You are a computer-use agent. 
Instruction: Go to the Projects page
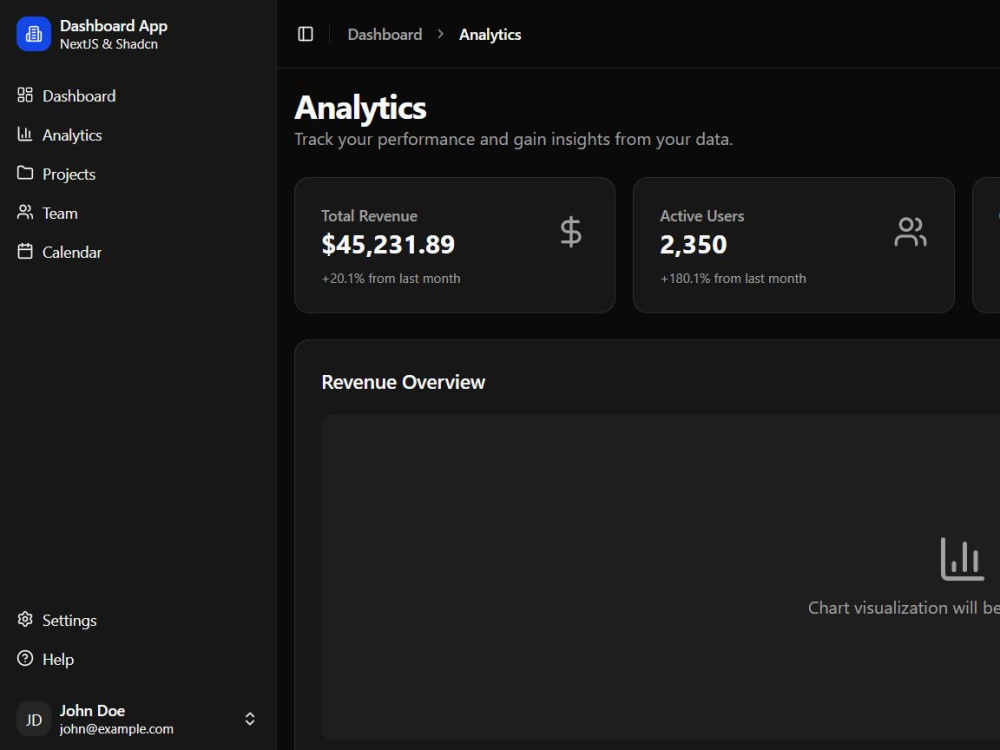coord(138,173)
